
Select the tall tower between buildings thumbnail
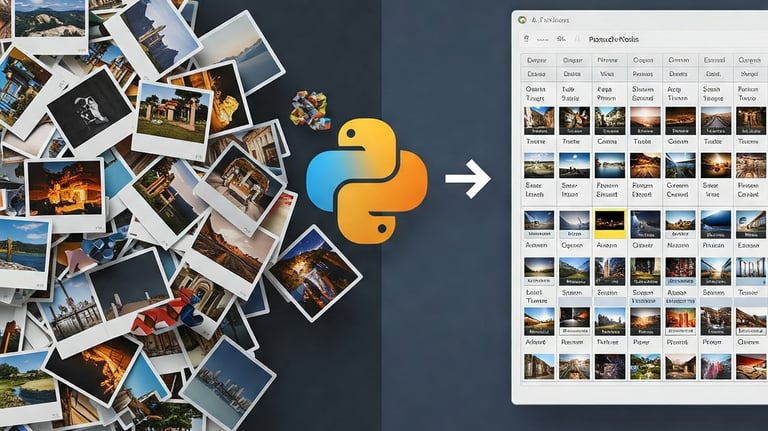pos(610,271)
